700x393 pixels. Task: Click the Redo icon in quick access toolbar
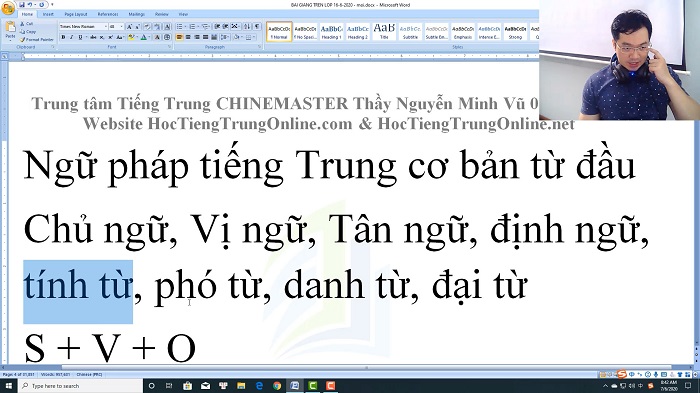(x=41, y=5)
